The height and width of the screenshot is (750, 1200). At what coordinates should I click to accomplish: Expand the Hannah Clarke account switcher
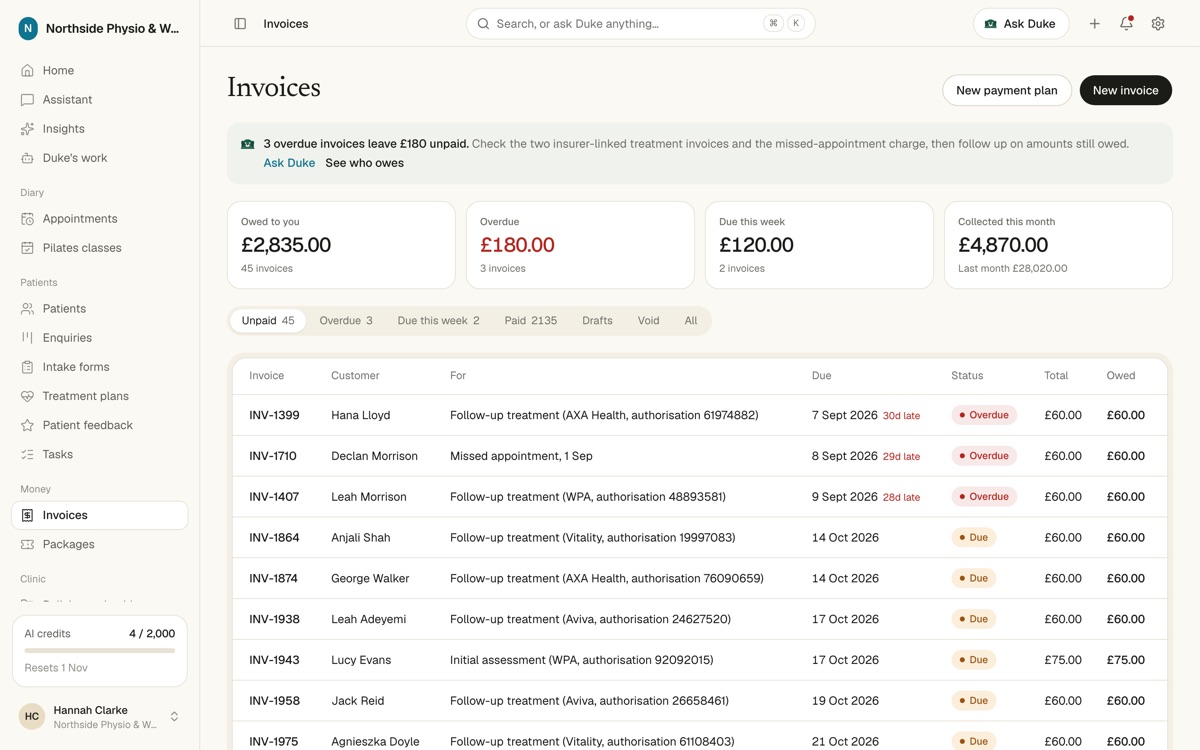point(174,716)
